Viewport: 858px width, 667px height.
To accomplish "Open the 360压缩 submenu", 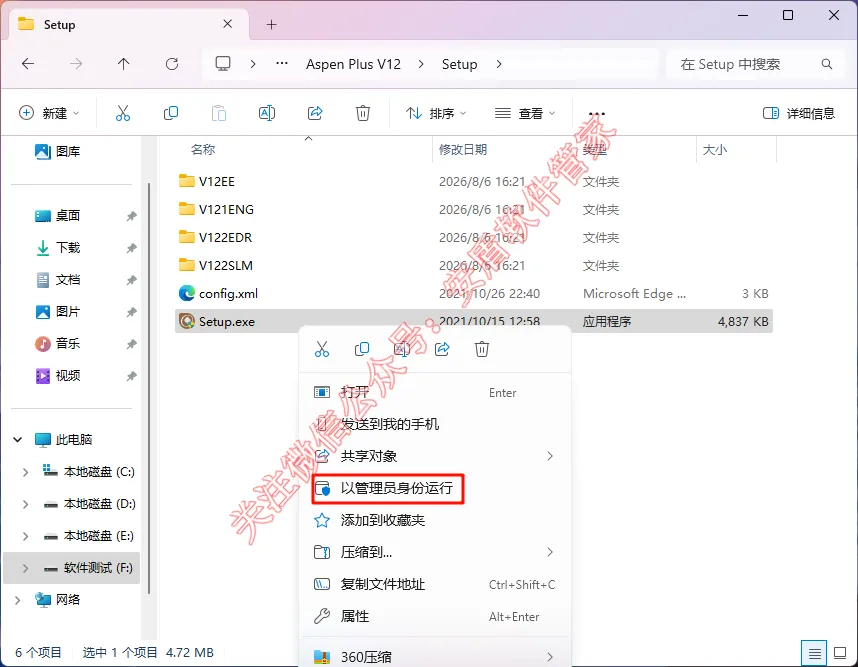I will coord(435,656).
